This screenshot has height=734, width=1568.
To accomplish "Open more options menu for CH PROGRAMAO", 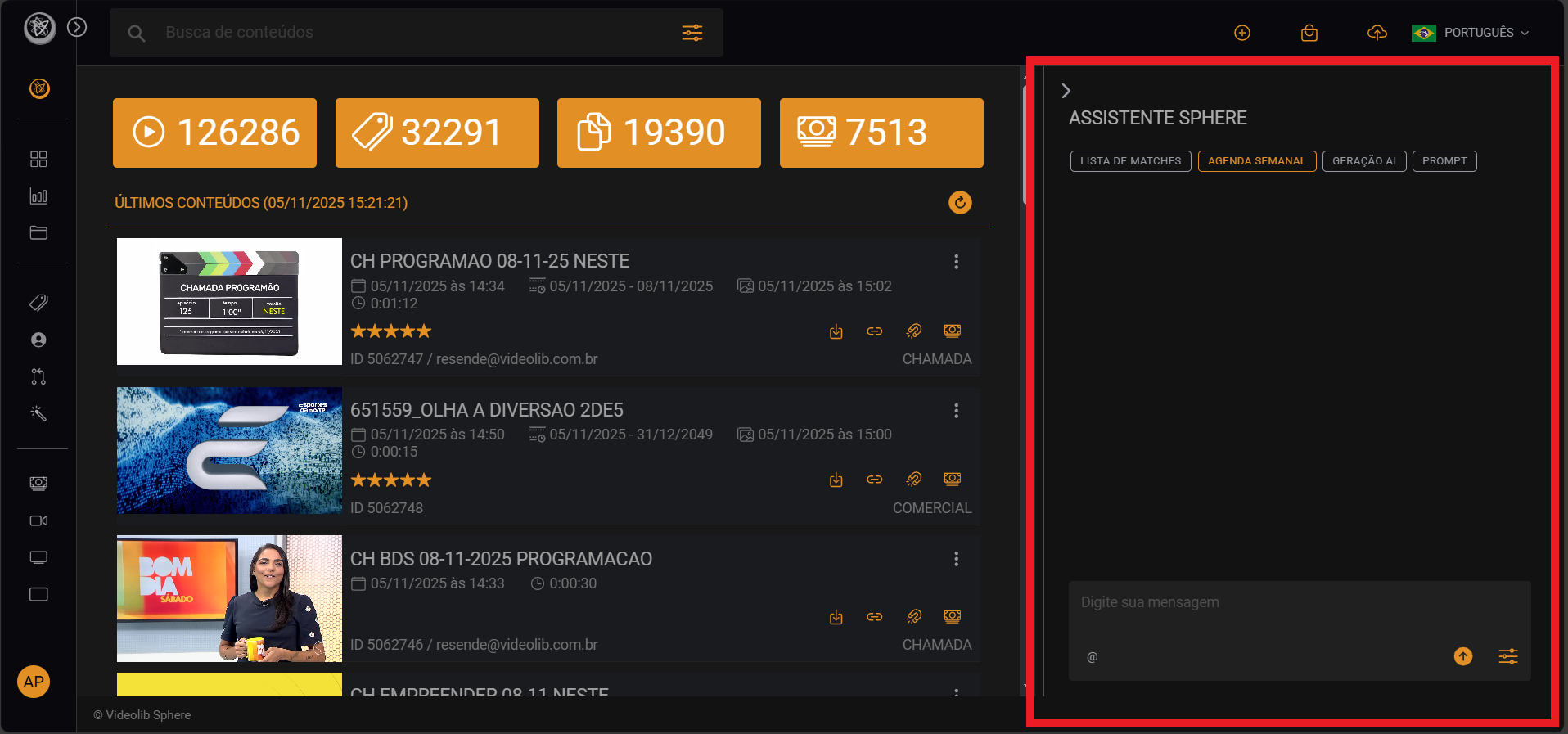I will [x=956, y=262].
